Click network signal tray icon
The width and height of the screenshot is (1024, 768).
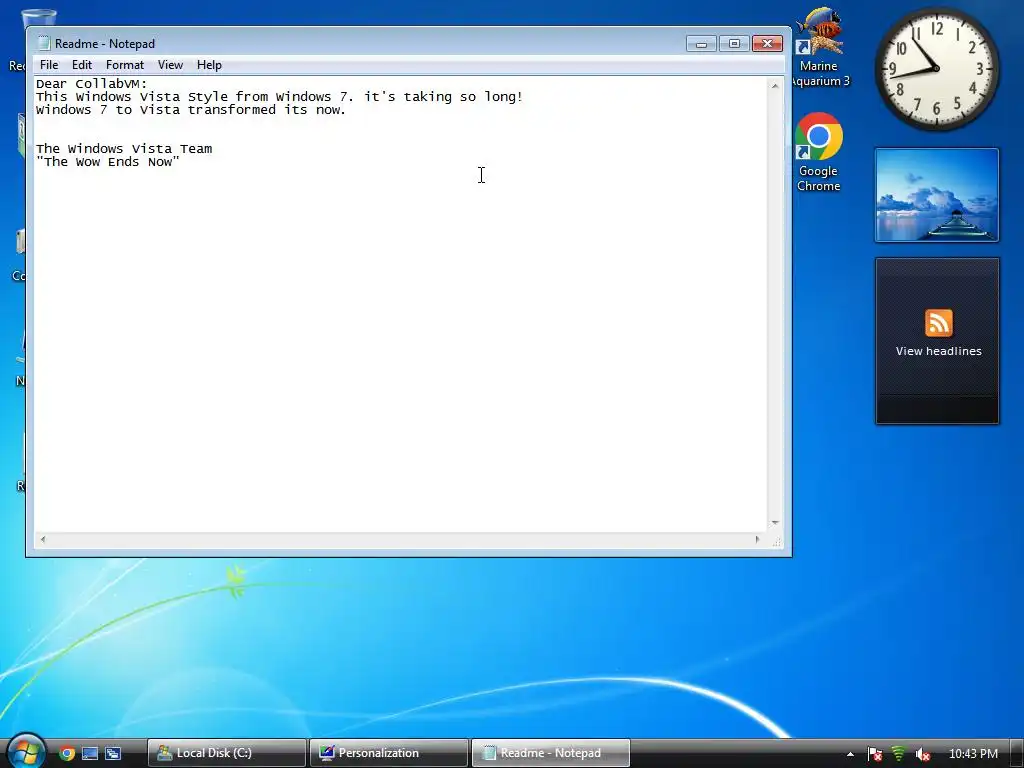pos(899,754)
